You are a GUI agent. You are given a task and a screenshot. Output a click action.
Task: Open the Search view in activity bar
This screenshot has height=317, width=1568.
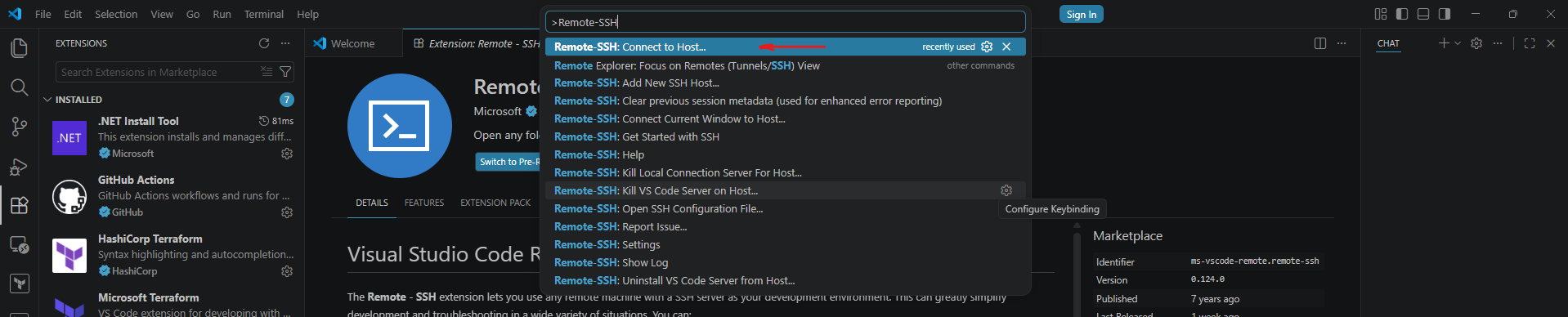point(19,87)
